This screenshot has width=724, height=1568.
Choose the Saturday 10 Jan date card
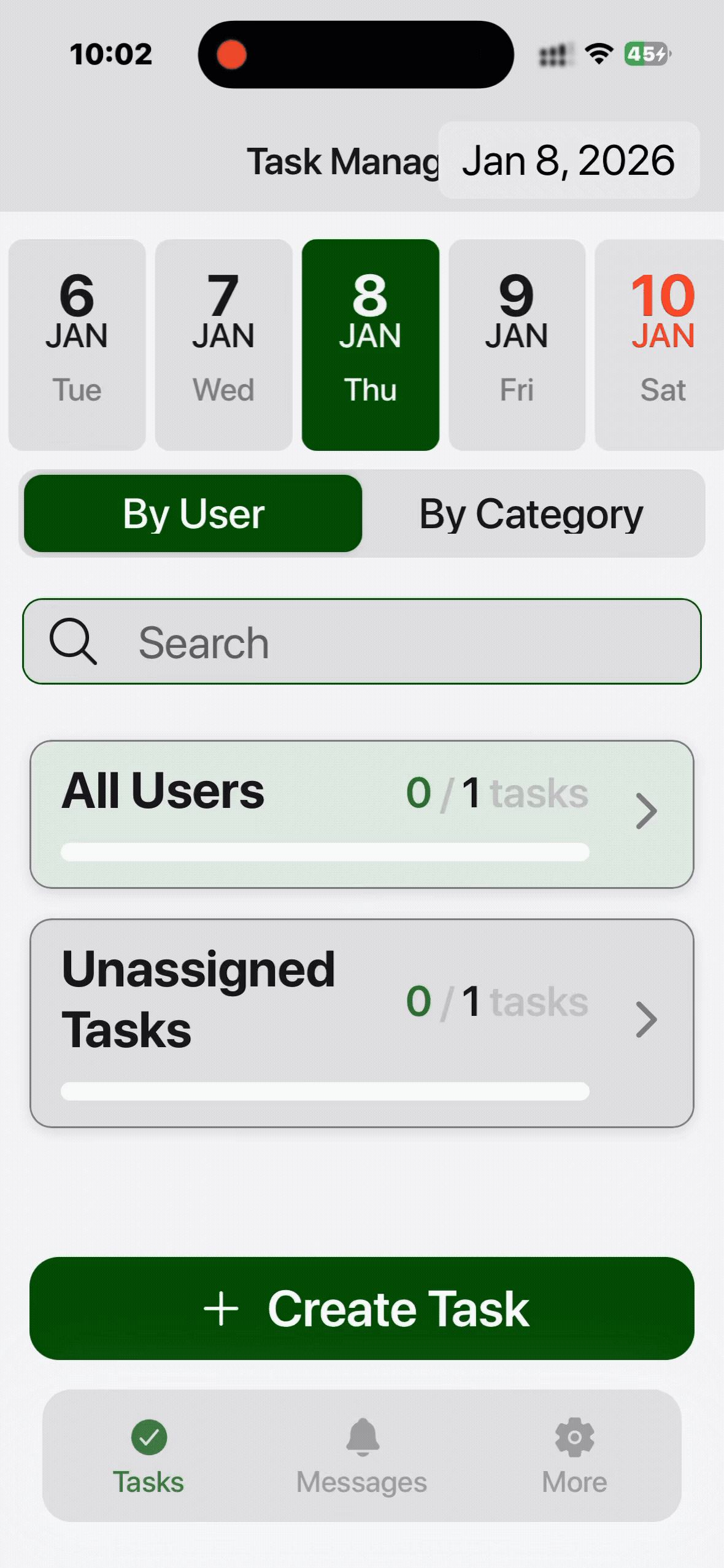(661, 345)
